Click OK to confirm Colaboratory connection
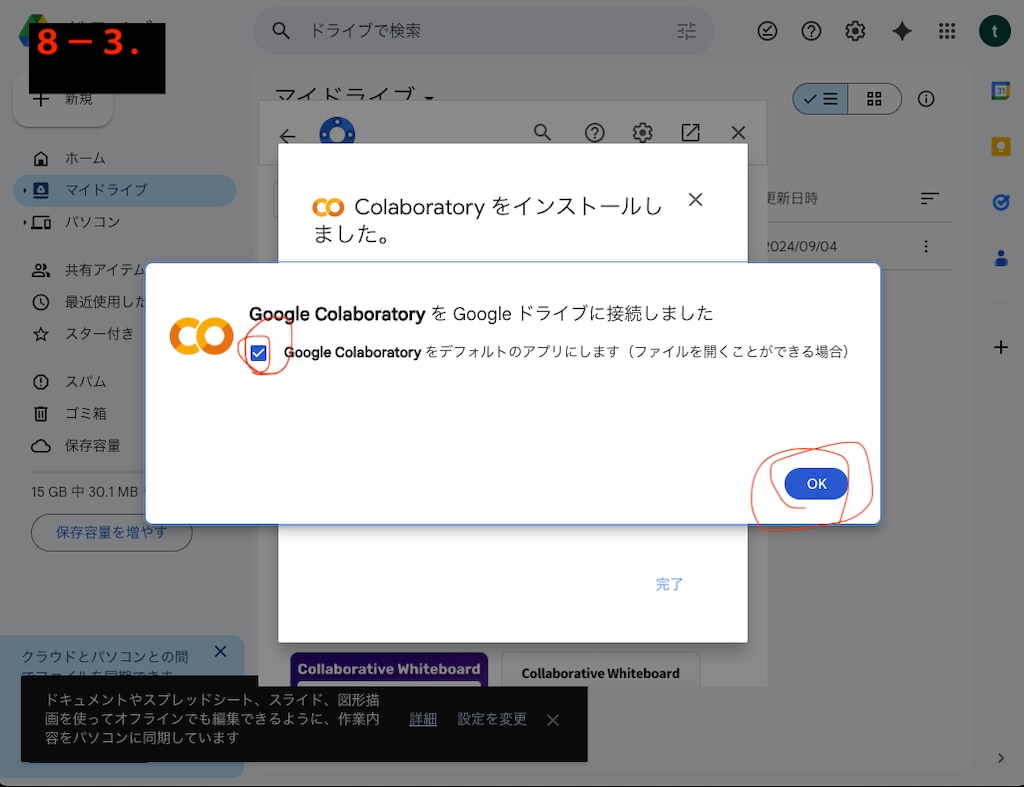The width and height of the screenshot is (1024, 787). [815, 483]
